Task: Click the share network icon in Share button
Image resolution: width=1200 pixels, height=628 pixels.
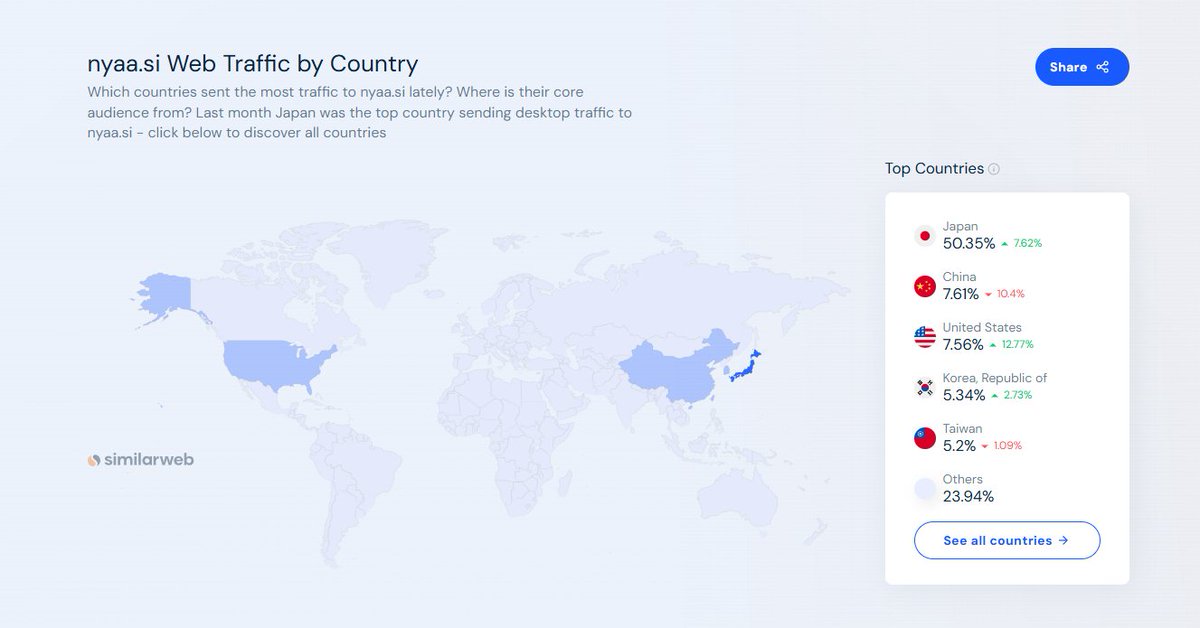Action: [1103, 67]
